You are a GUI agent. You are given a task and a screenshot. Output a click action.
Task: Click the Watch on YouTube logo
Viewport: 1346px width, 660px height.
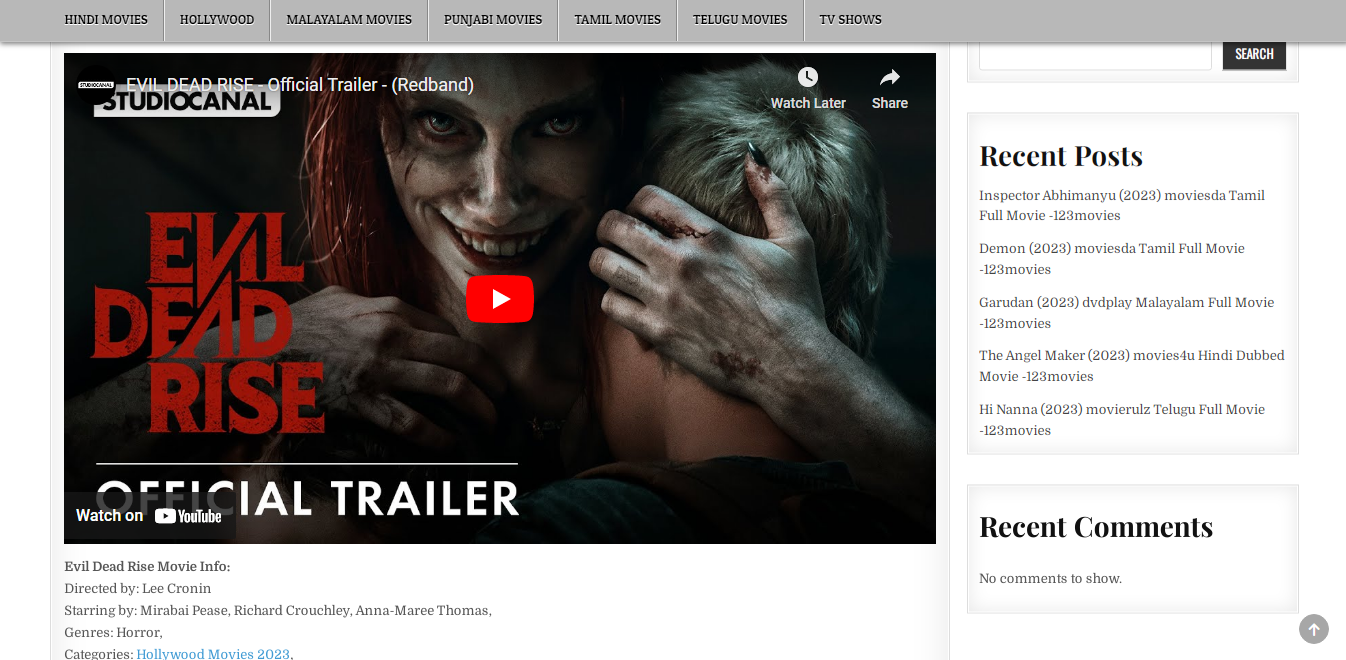(188, 516)
